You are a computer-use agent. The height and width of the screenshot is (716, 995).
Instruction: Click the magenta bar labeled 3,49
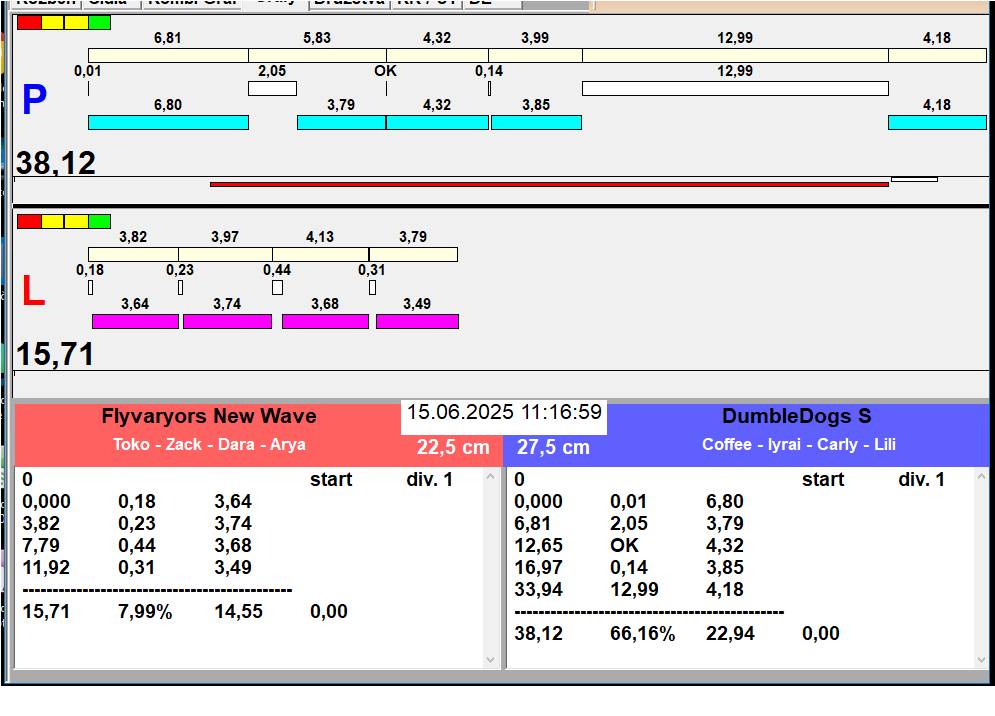417,321
